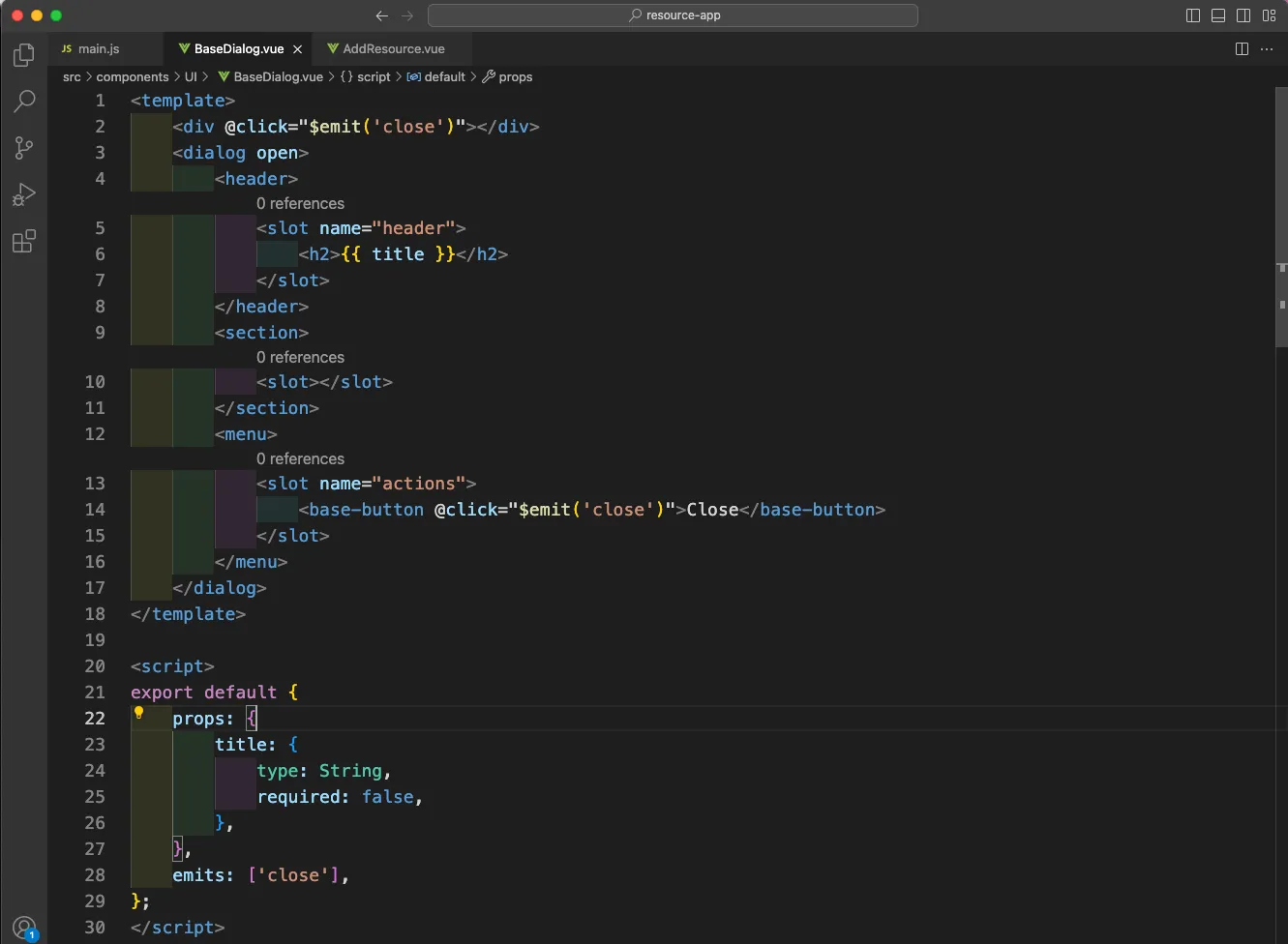Click the 'title: {' on line 23

(256, 745)
